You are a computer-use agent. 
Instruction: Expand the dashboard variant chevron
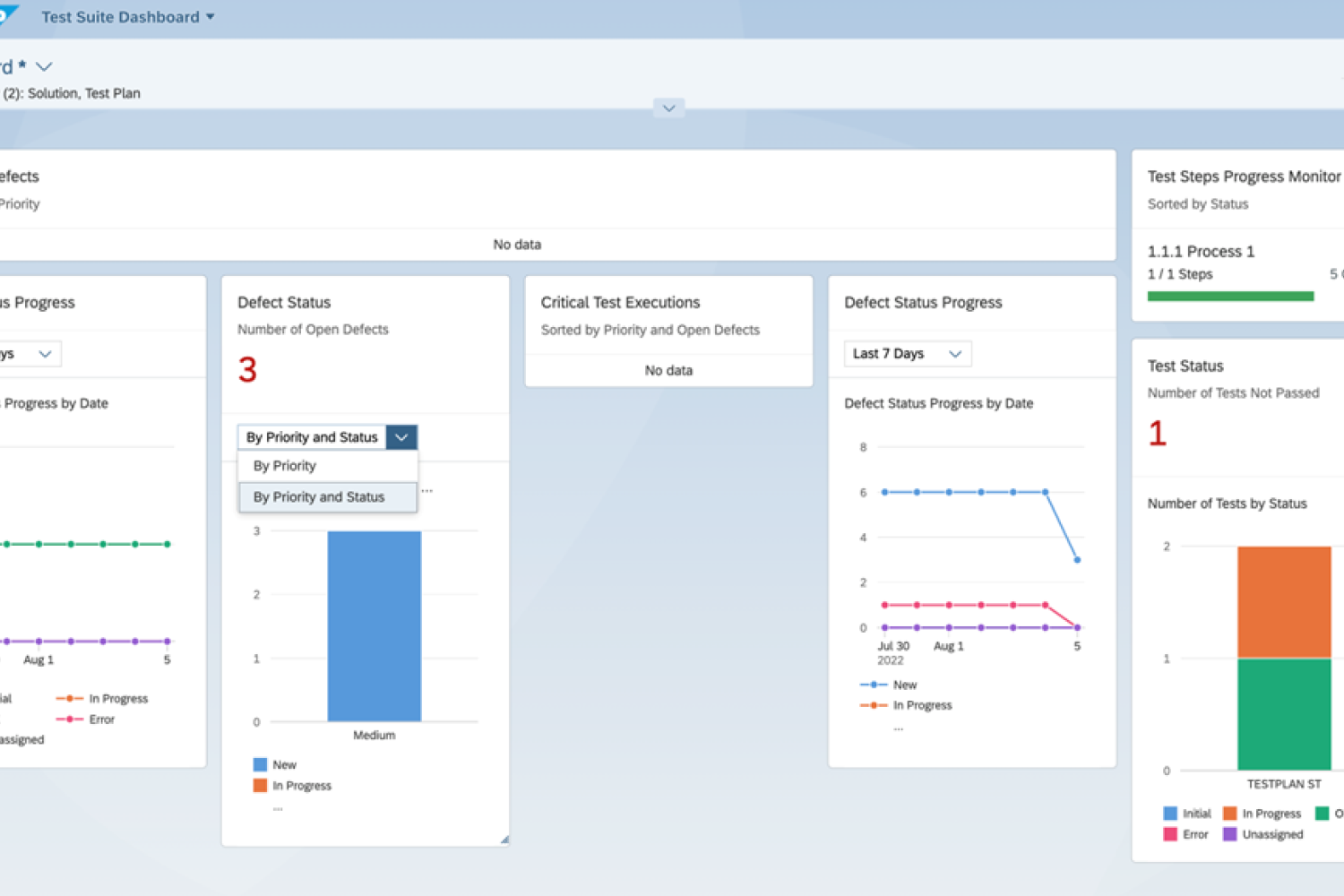point(43,66)
